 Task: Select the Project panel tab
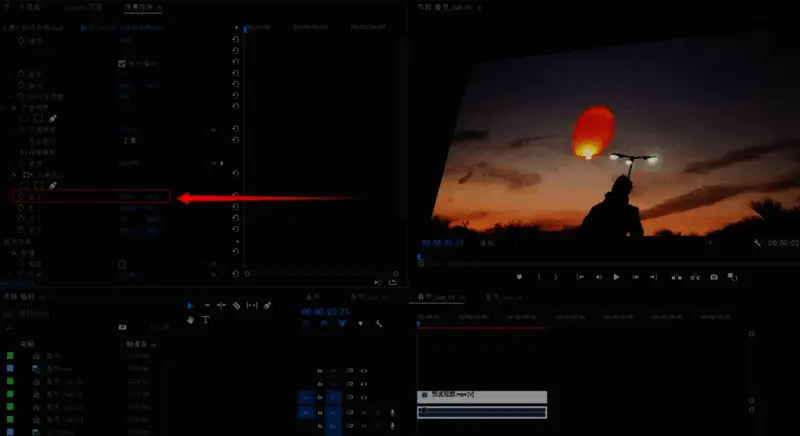click(19, 297)
